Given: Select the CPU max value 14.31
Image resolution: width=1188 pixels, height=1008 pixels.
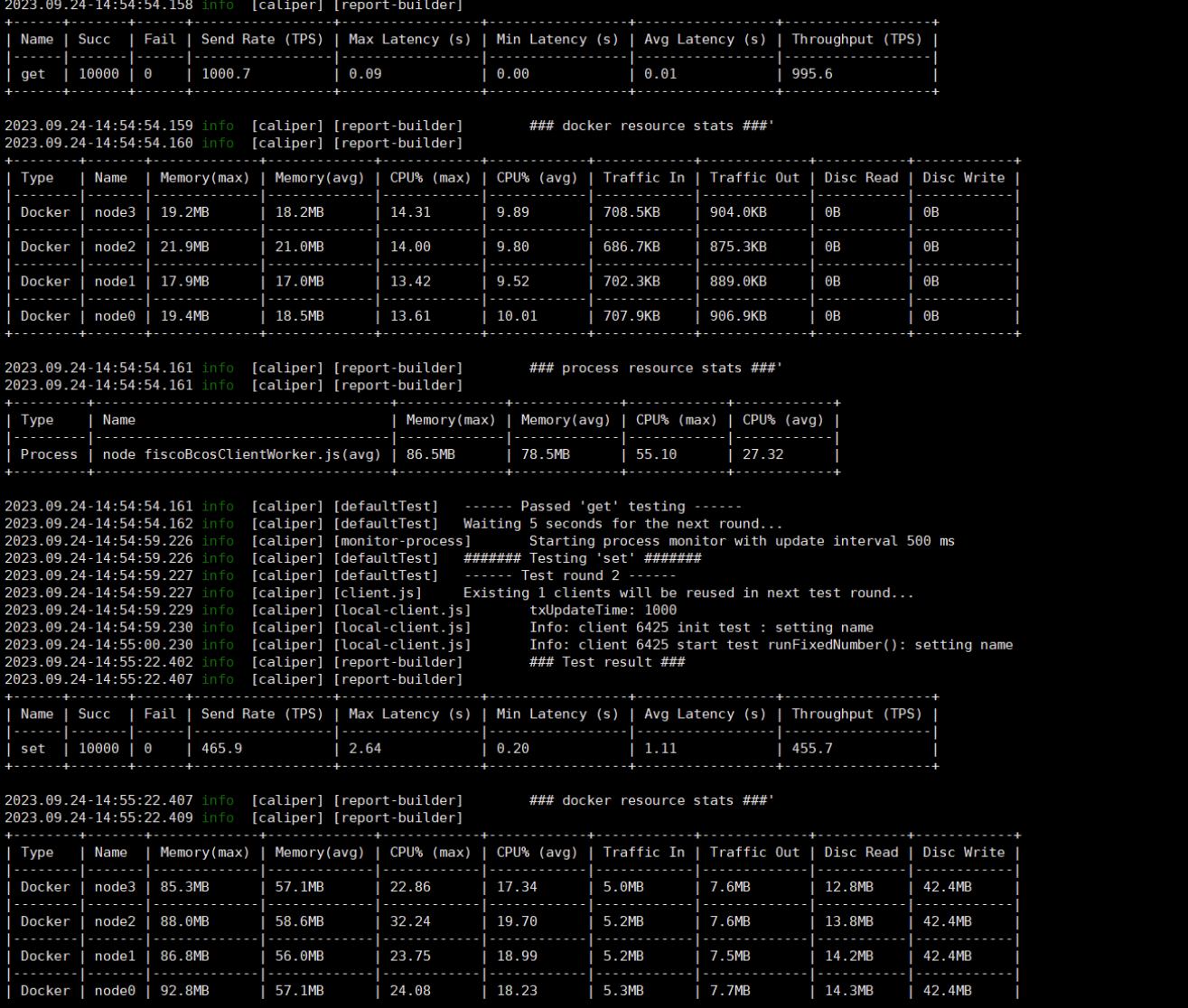Looking at the screenshot, I should (x=410, y=212).
